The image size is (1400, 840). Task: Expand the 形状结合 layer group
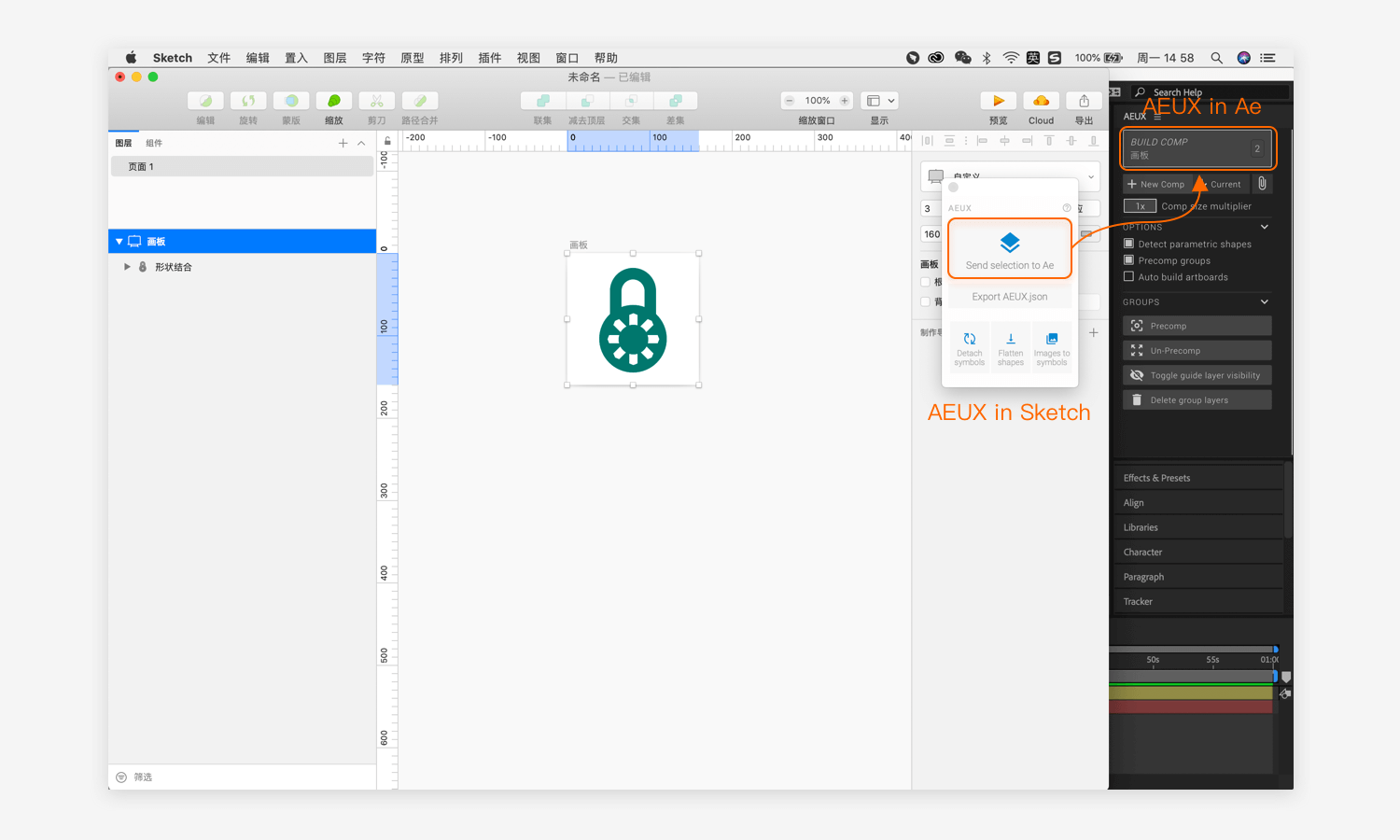(x=127, y=267)
